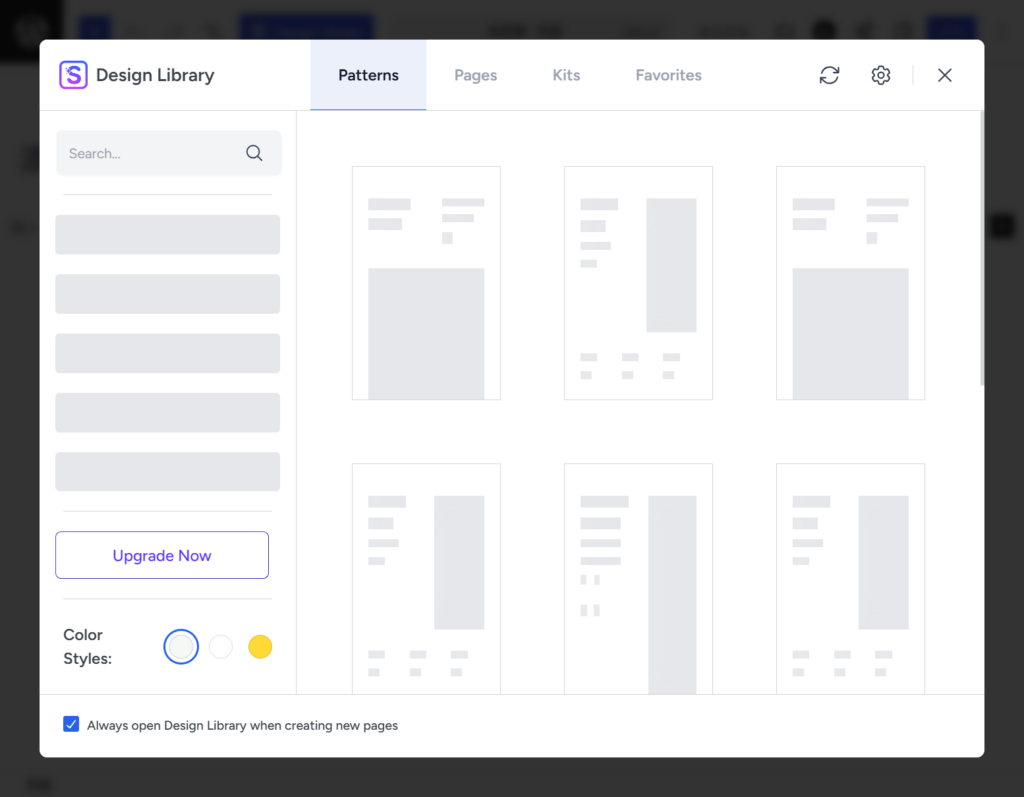Choose top-right pattern placeholder thumbnail
This screenshot has width=1024, height=797.
850,283
